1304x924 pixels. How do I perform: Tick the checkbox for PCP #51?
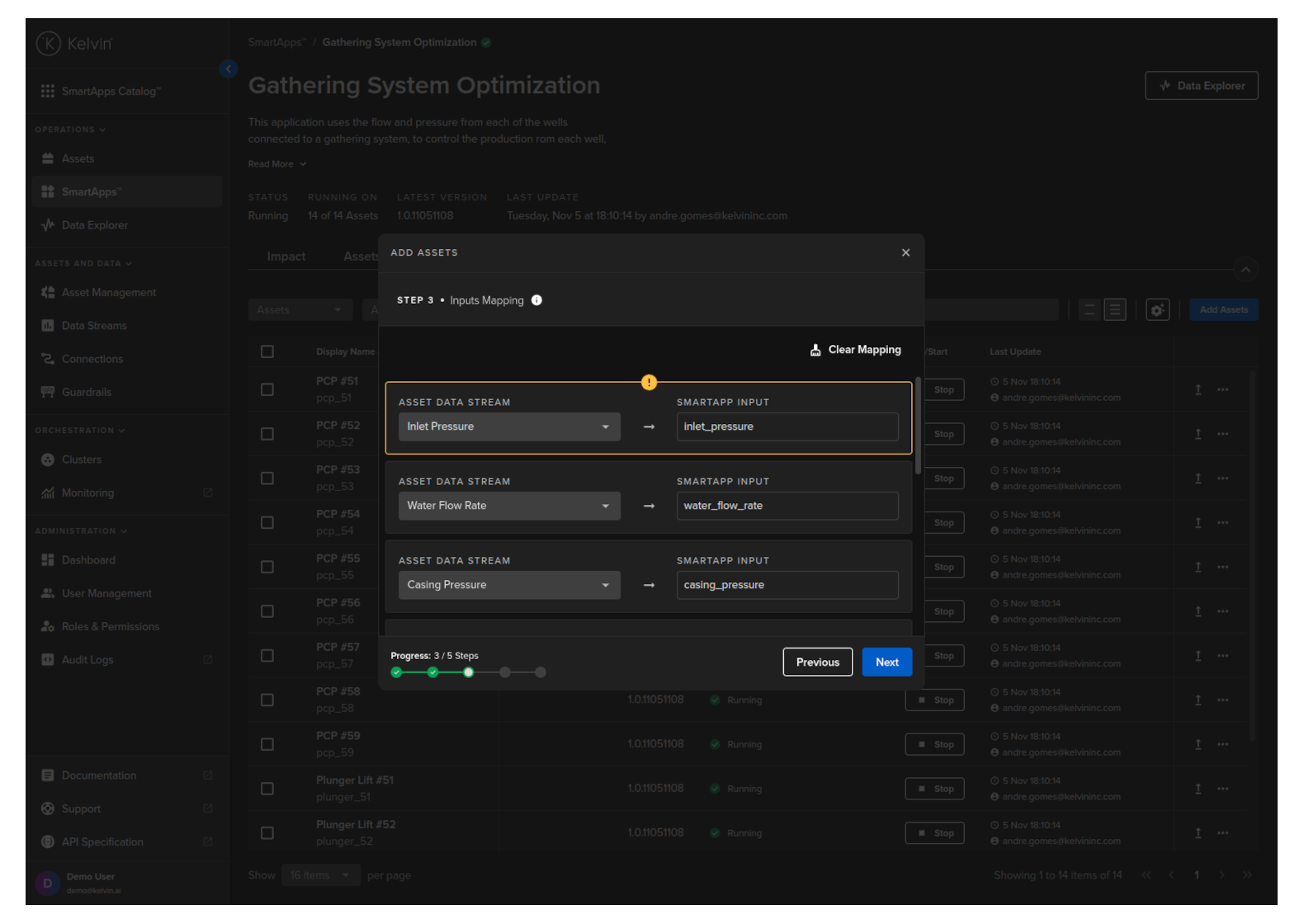(267, 389)
